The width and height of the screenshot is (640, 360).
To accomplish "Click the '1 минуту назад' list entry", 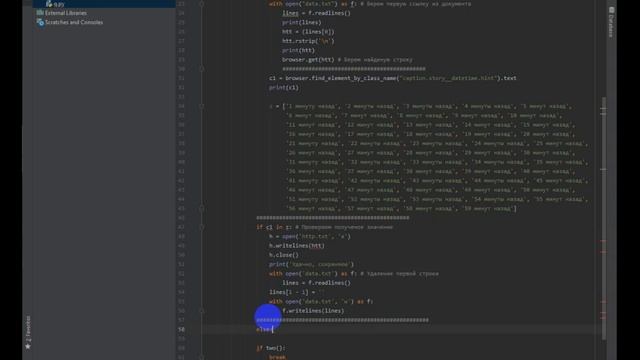I will [312, 106].
